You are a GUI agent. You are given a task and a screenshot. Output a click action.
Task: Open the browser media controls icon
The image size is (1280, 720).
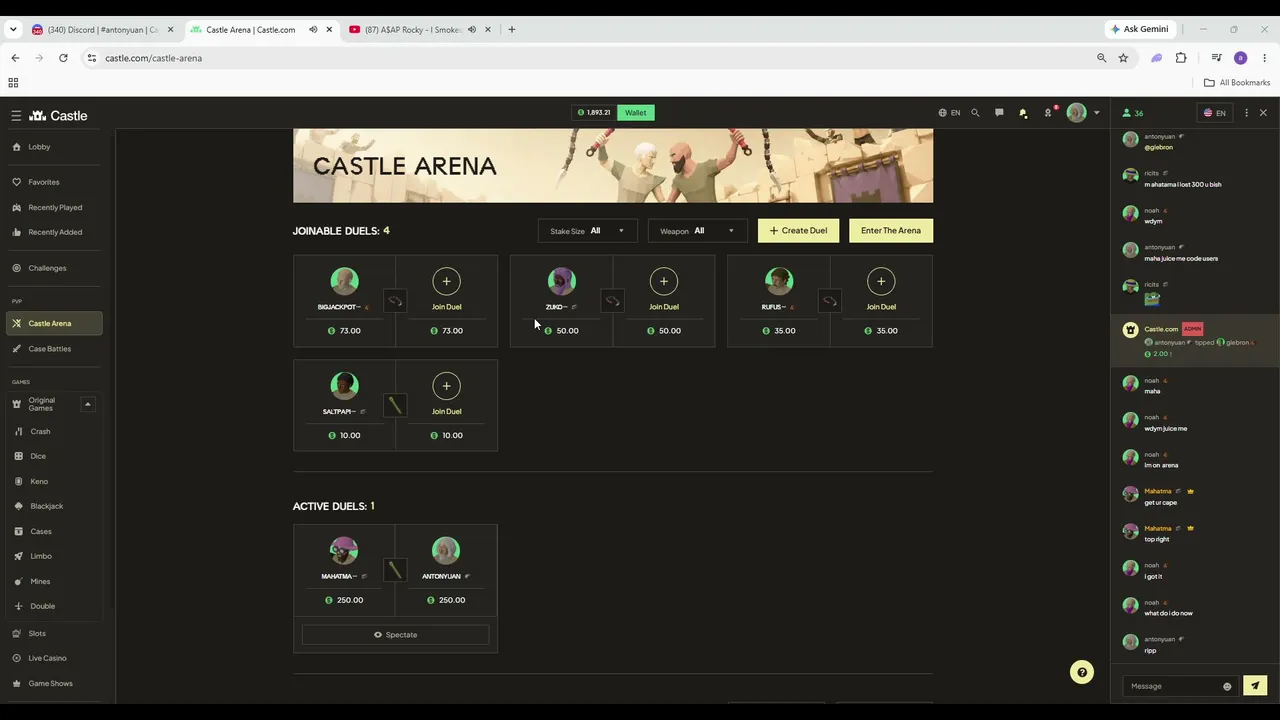1216,58
